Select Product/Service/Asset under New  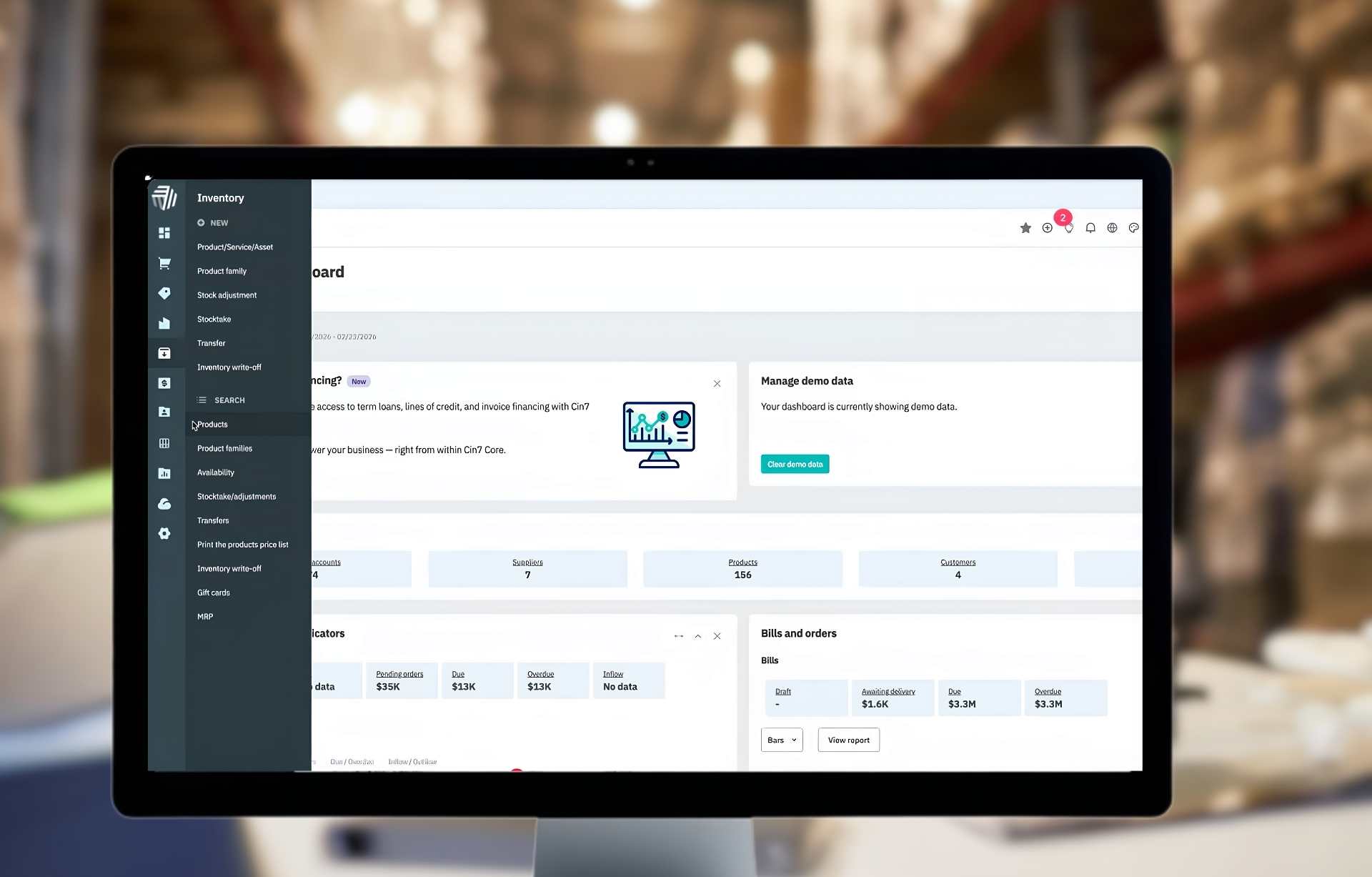click(x=235, y=247)
